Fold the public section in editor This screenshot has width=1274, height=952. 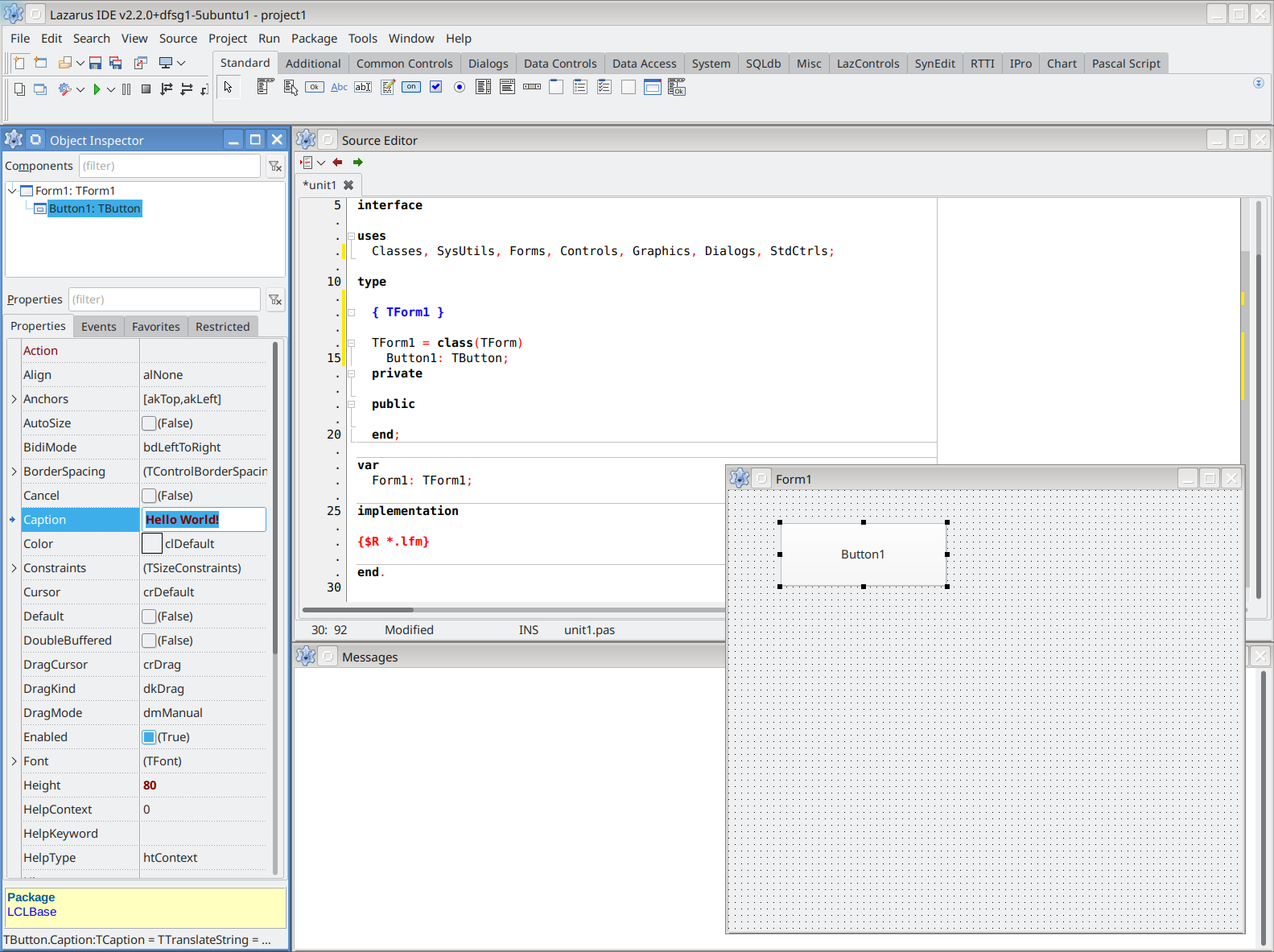pos(351,404)
